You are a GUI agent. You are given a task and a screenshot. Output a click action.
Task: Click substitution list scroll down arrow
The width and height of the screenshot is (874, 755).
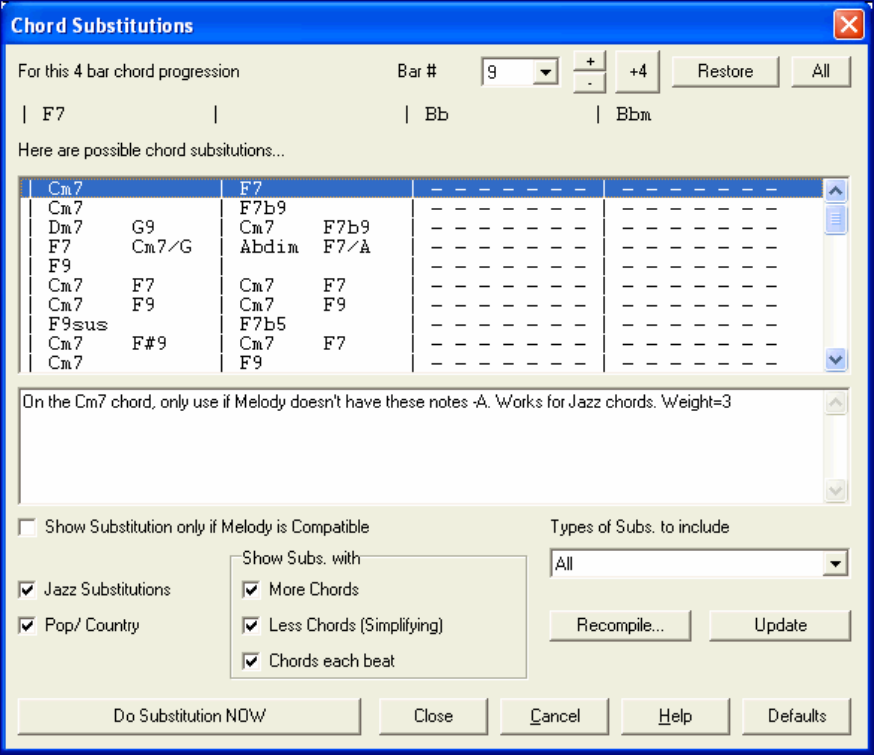(x=835, y=359)
